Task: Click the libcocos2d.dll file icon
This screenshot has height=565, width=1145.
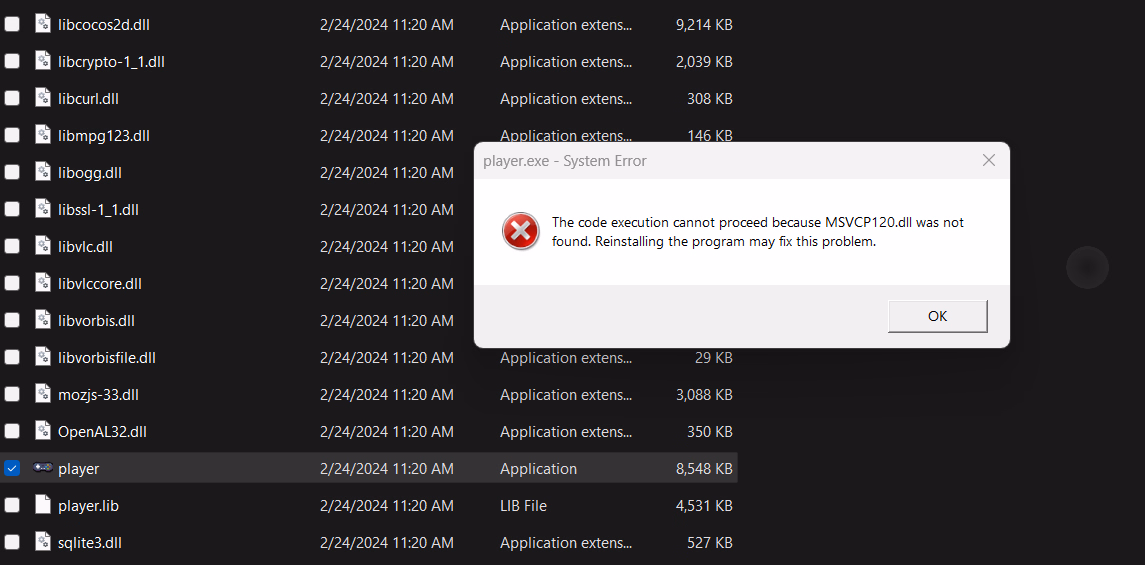Action: (42, 24)
